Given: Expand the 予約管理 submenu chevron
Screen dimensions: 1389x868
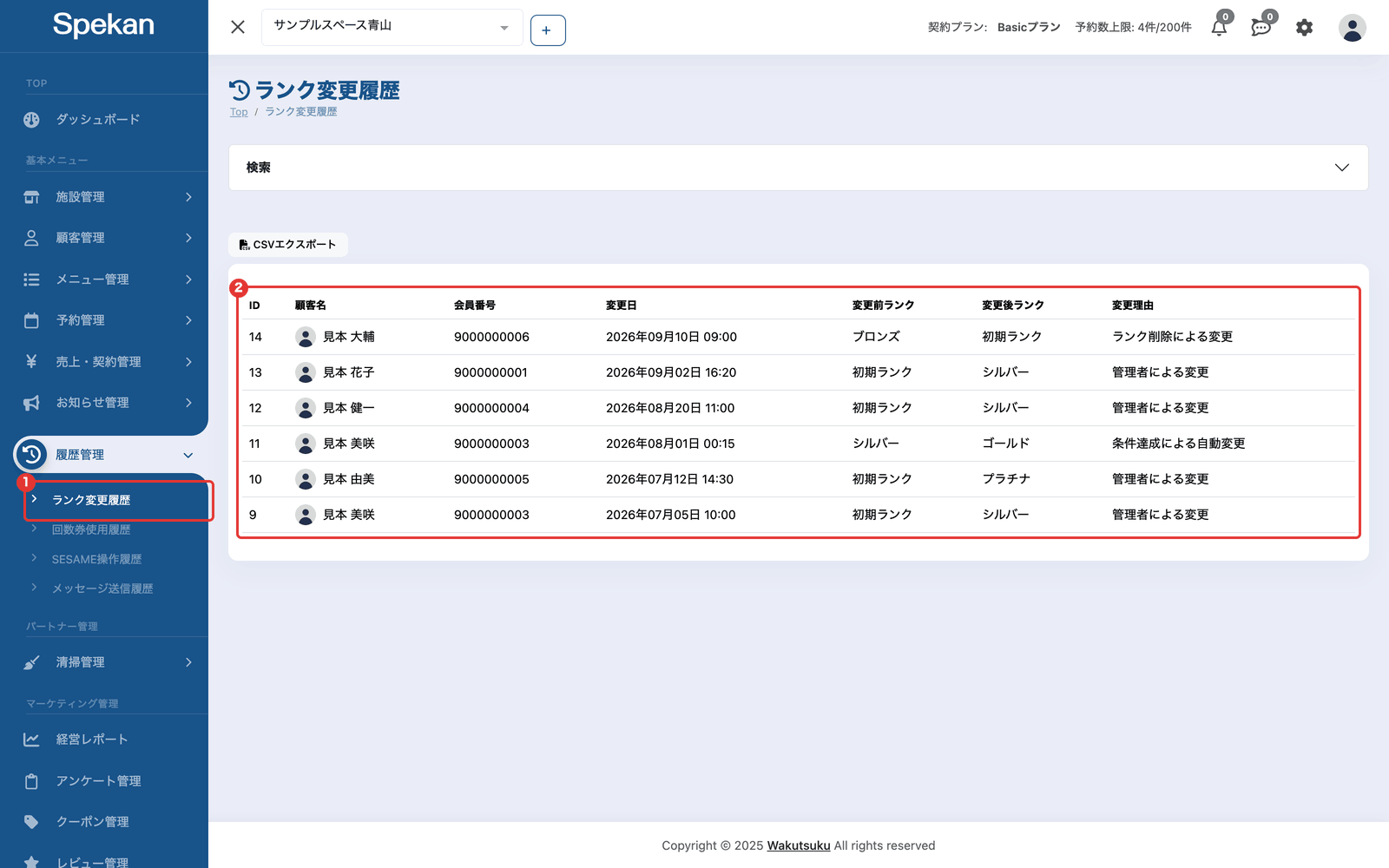Looking at the screenshot, I should [188, 320].
